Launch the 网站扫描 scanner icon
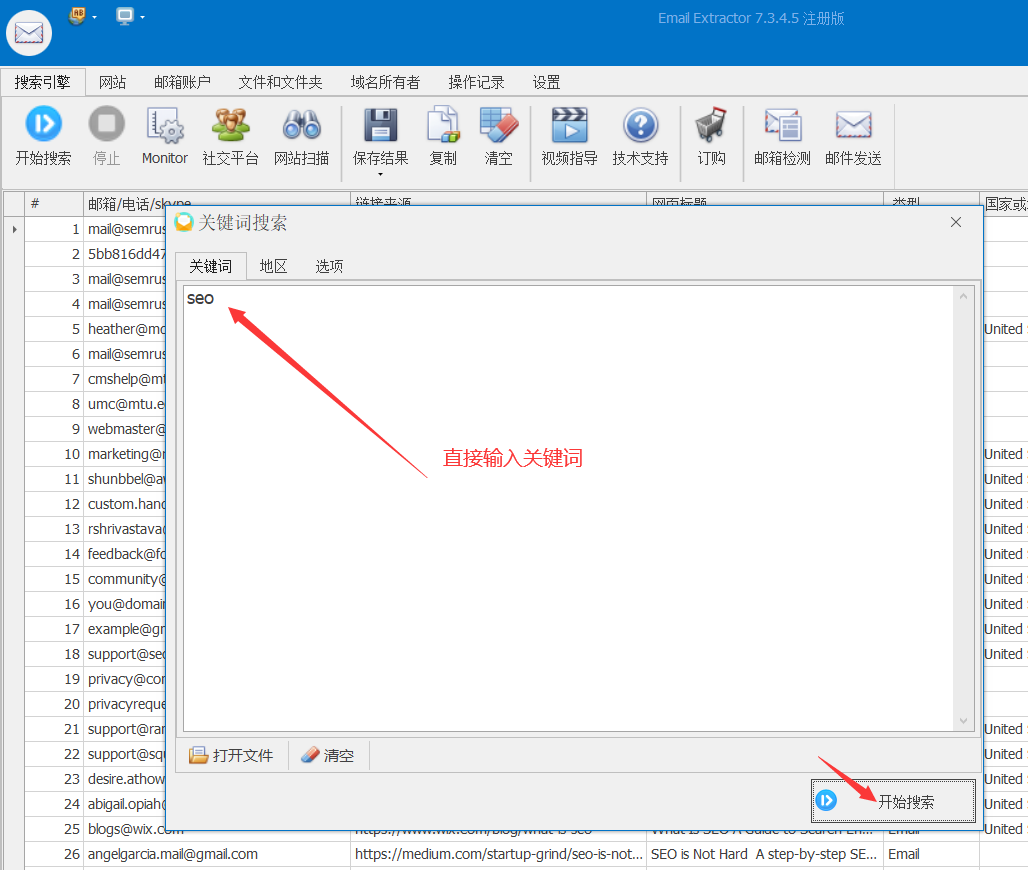The image size is (1028, 870). [x=301, y=135]
